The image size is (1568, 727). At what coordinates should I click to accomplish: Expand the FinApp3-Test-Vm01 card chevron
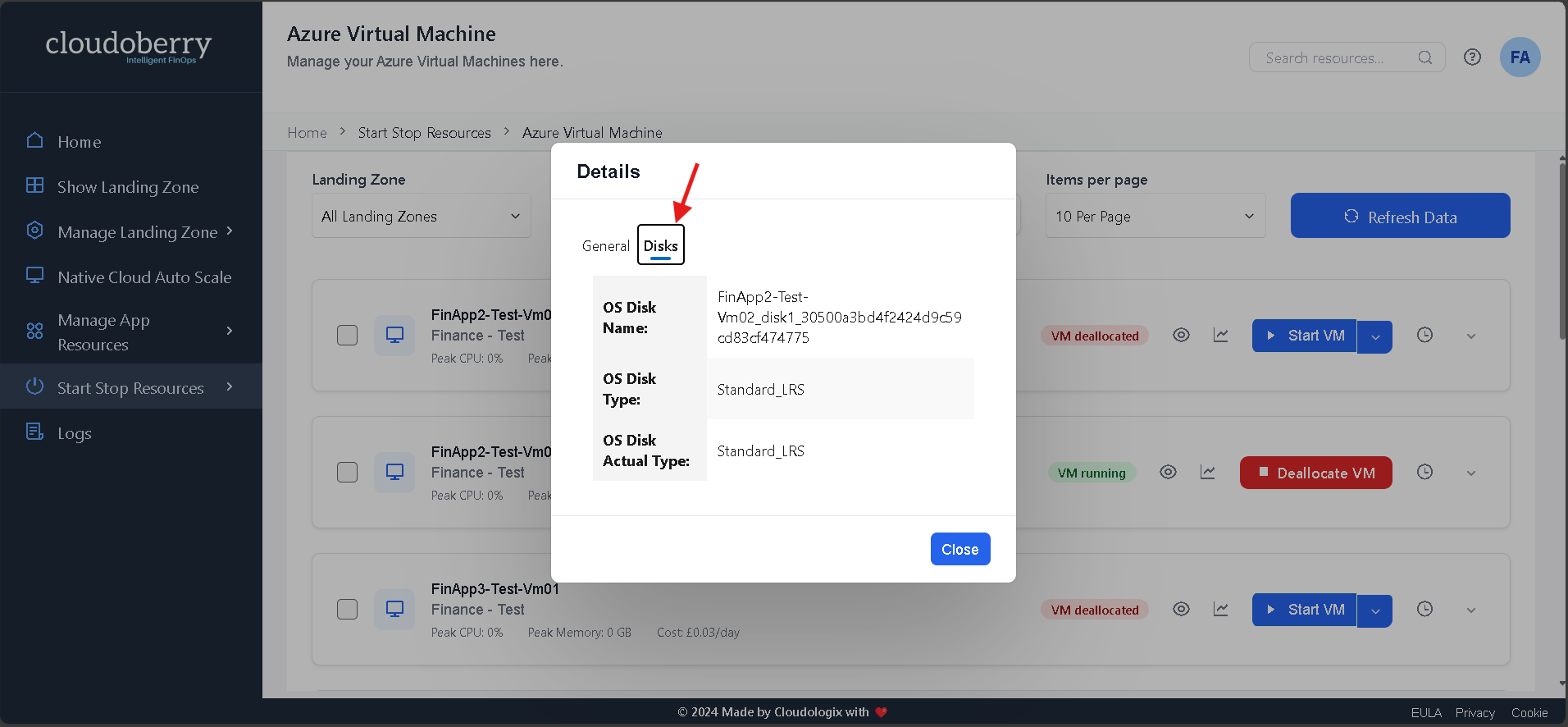pos(1470,610)
